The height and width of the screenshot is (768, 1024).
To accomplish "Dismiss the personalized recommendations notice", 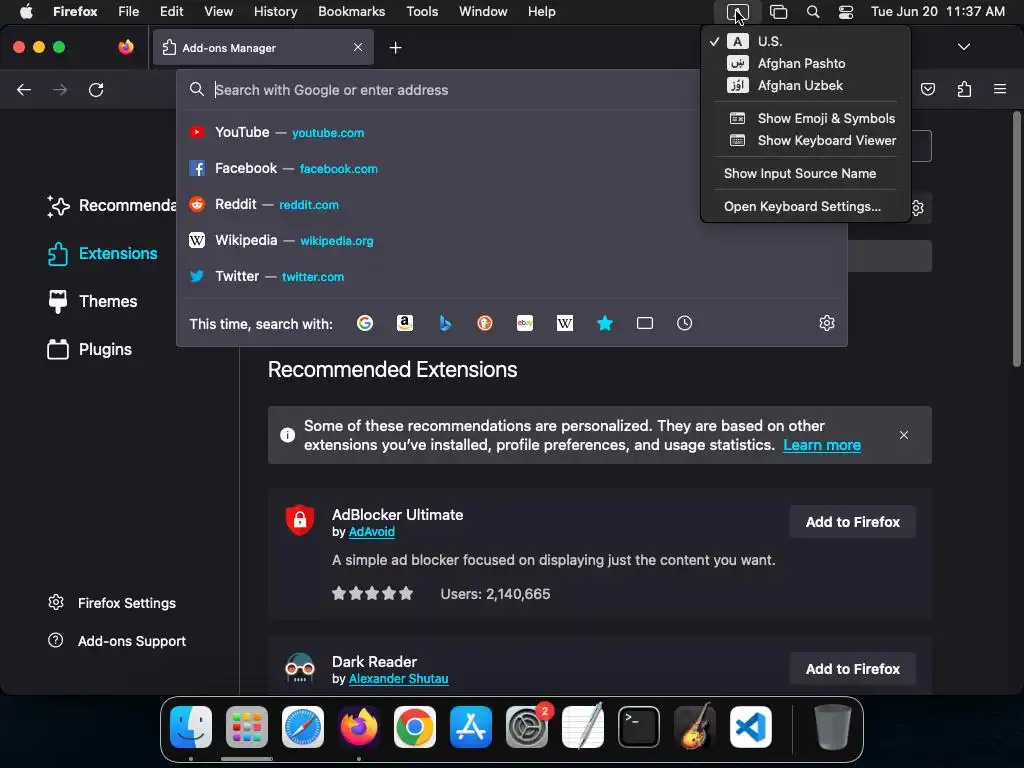I will 904,435.
